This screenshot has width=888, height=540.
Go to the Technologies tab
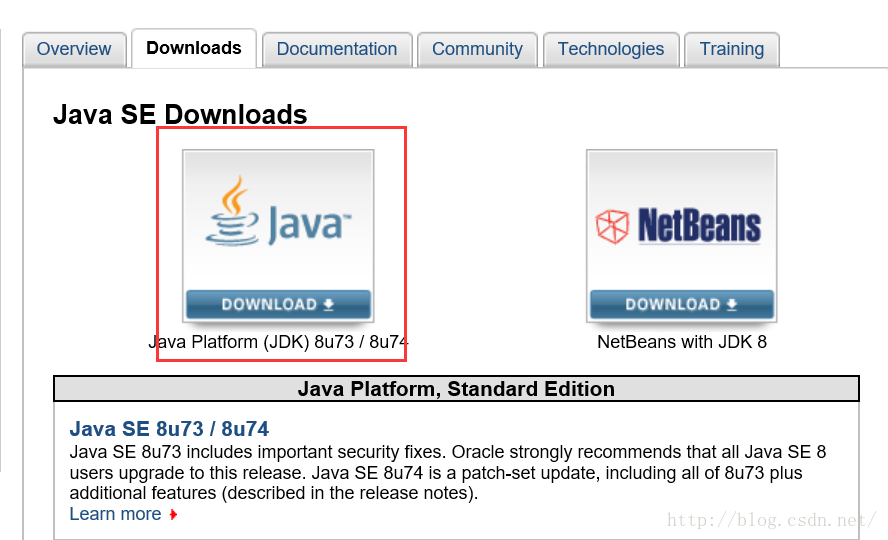611,49
